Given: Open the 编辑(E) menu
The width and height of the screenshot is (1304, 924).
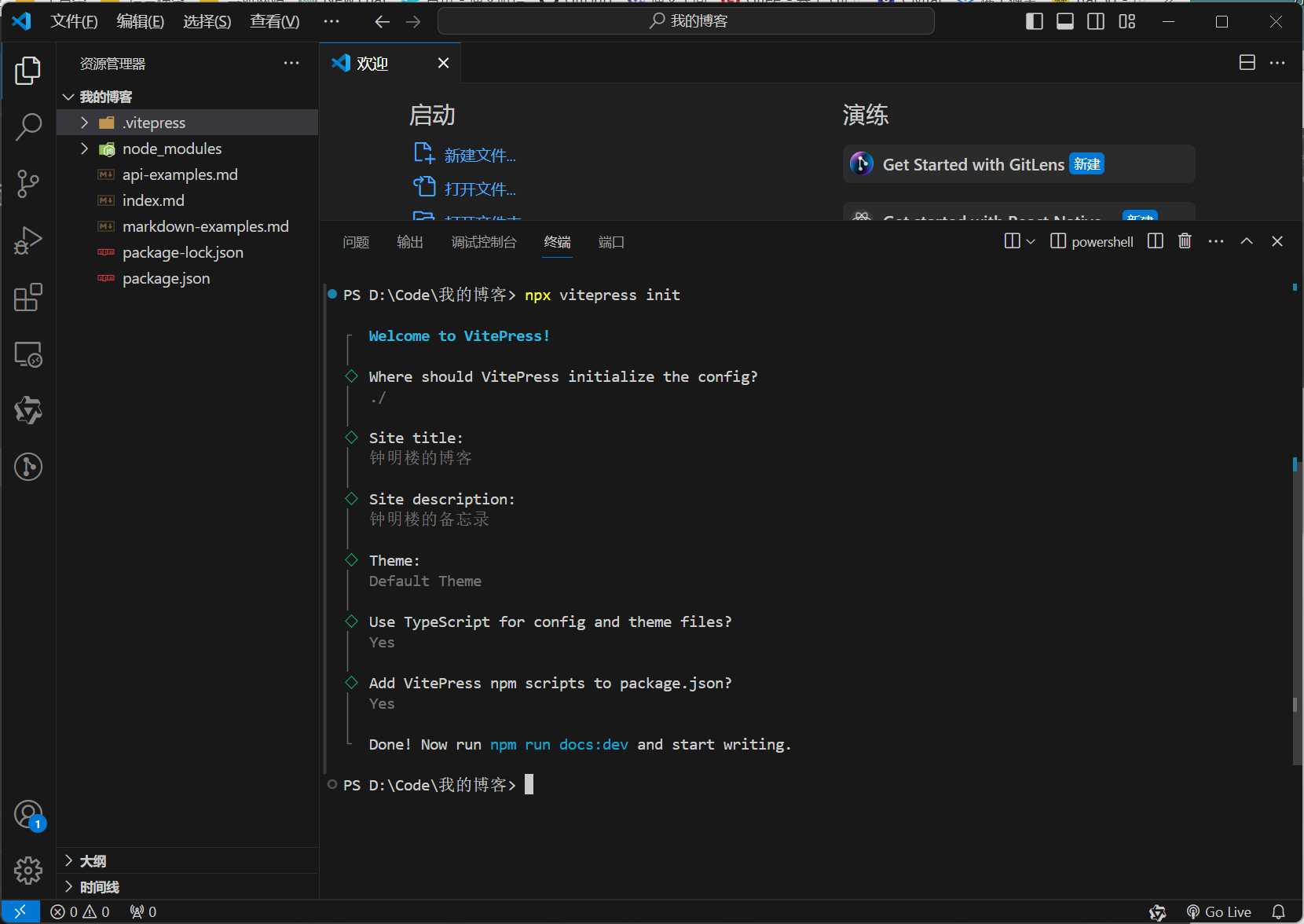Looking at the screenshot, I should [x=141, y=21].
